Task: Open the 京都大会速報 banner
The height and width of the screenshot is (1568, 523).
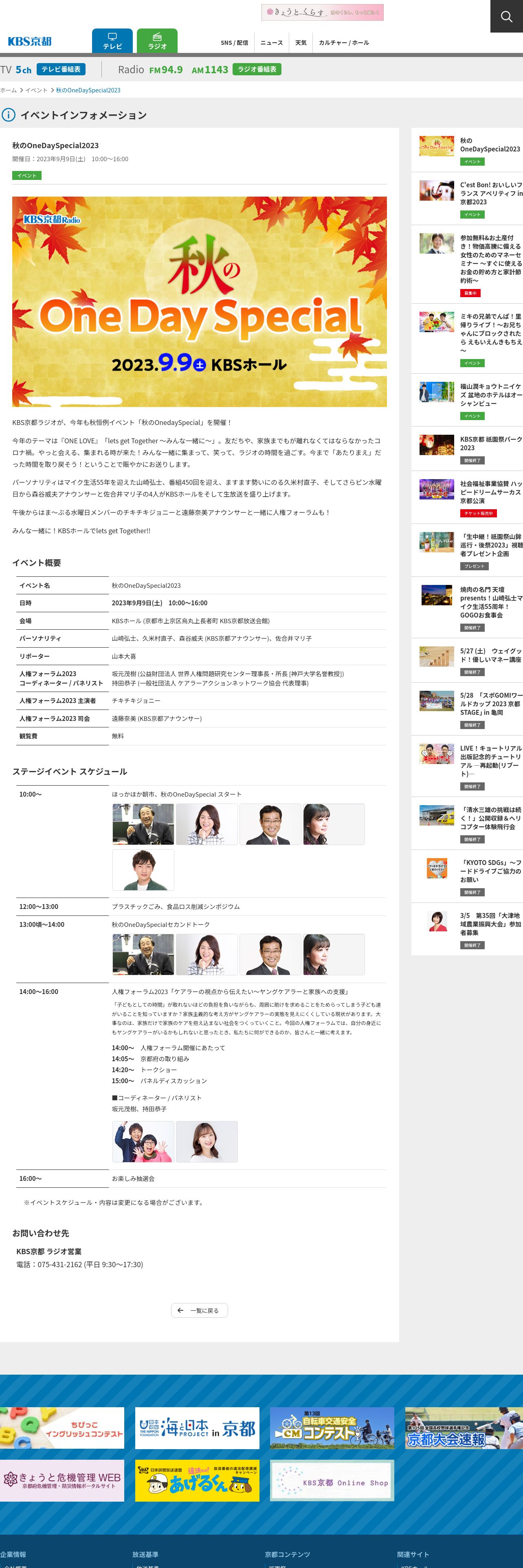Action: 465,1428
